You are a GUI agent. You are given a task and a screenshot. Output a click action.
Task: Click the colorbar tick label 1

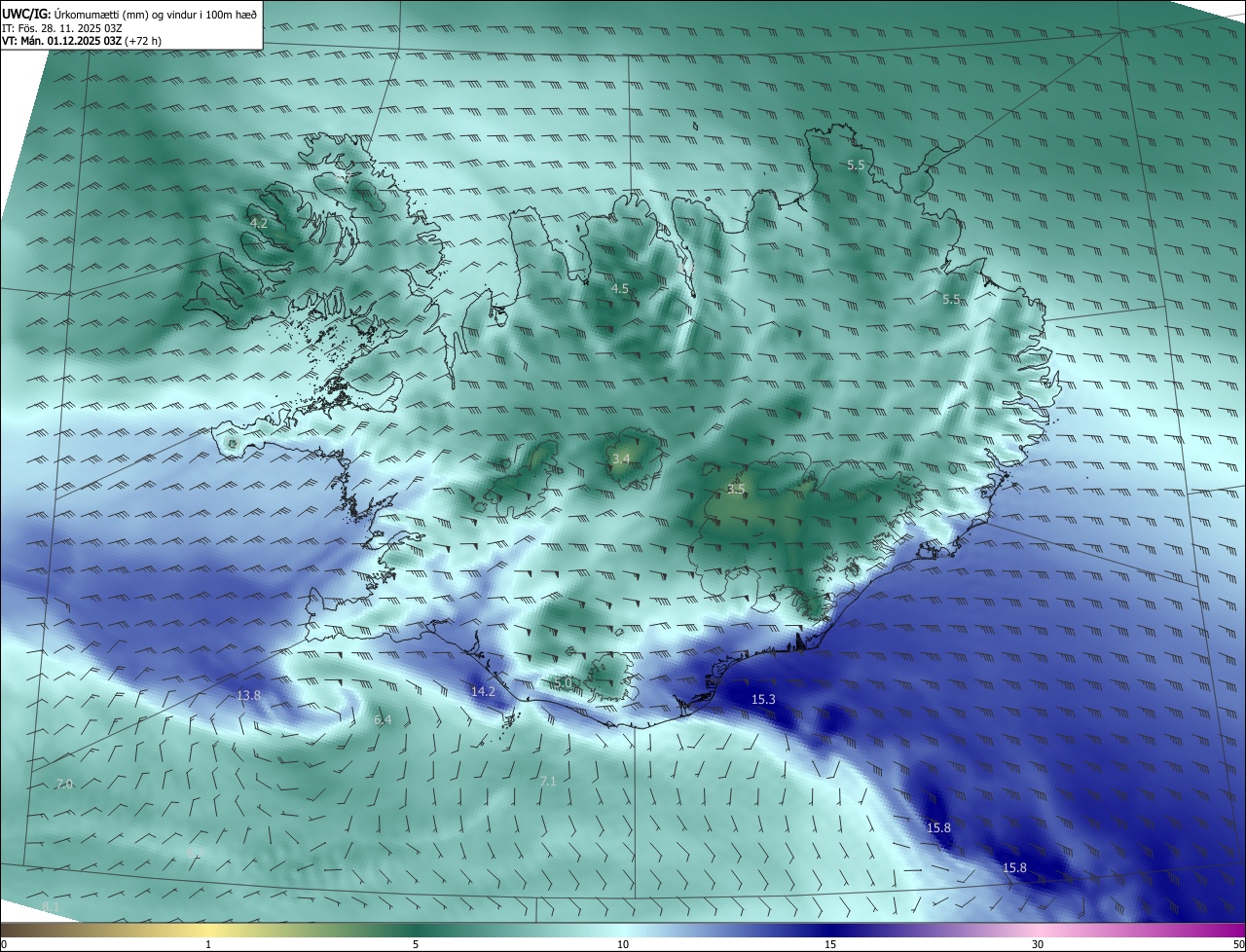(x=208, y=944)
